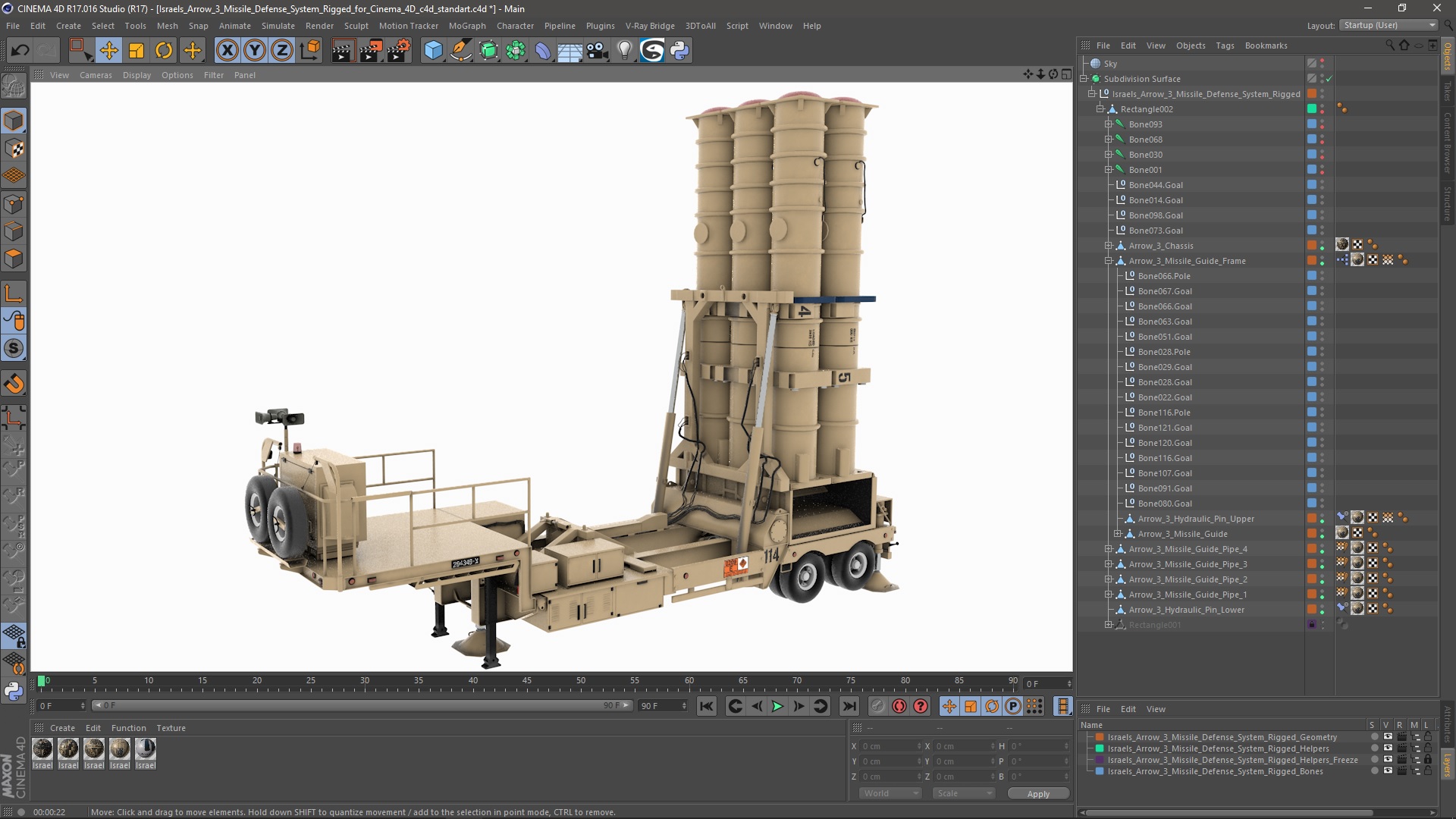Open the viewport Cameras menu
The image size is (1456, 819).
pyautogui.click(x=96, y=75)
